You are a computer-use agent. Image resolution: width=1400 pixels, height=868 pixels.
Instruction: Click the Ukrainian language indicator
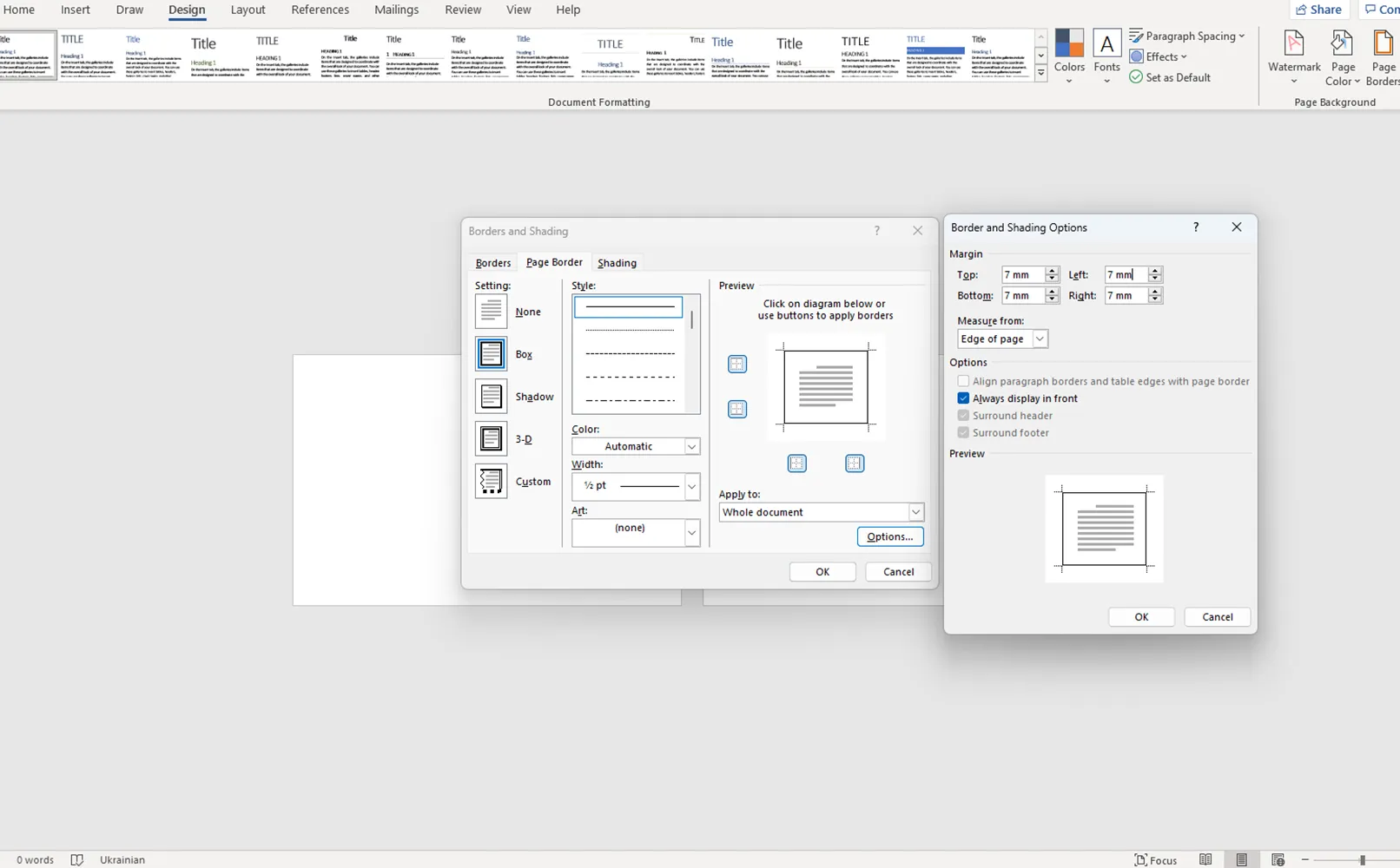[122, 859]
